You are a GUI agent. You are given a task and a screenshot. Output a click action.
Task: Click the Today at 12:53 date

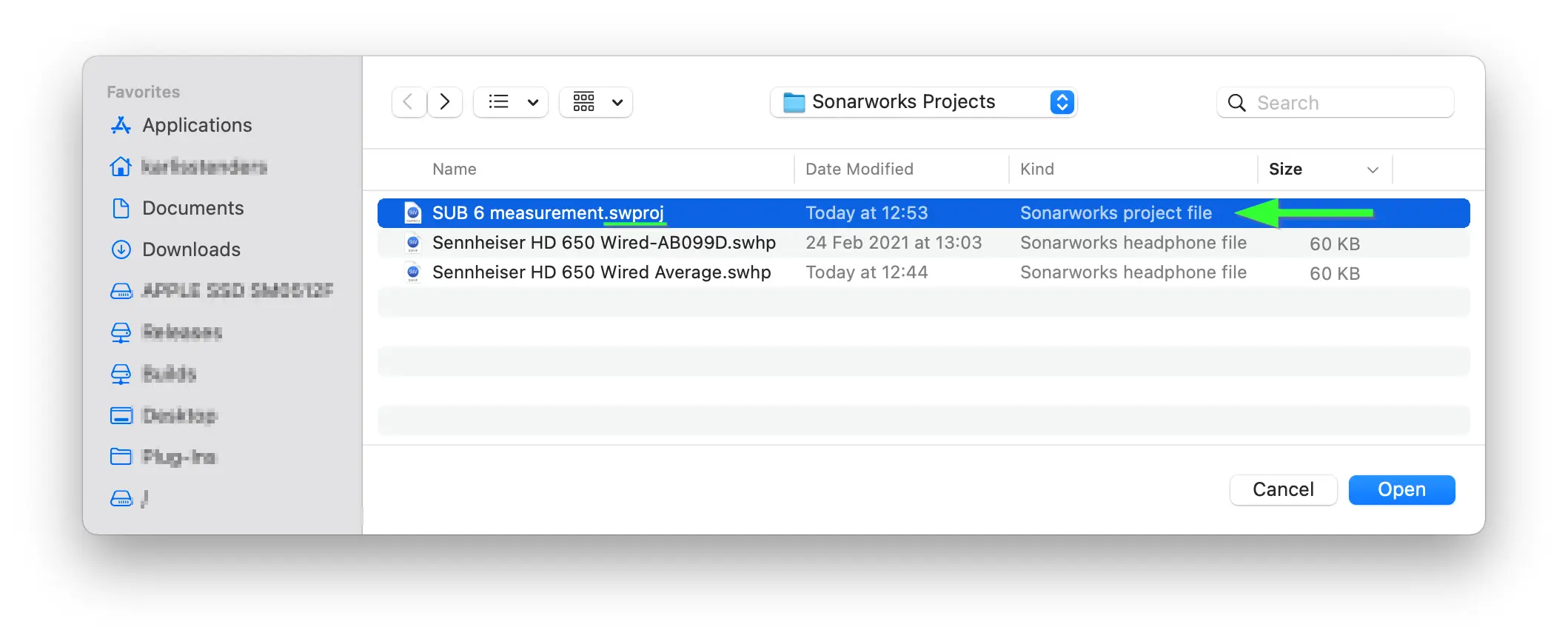pos(866,213)
